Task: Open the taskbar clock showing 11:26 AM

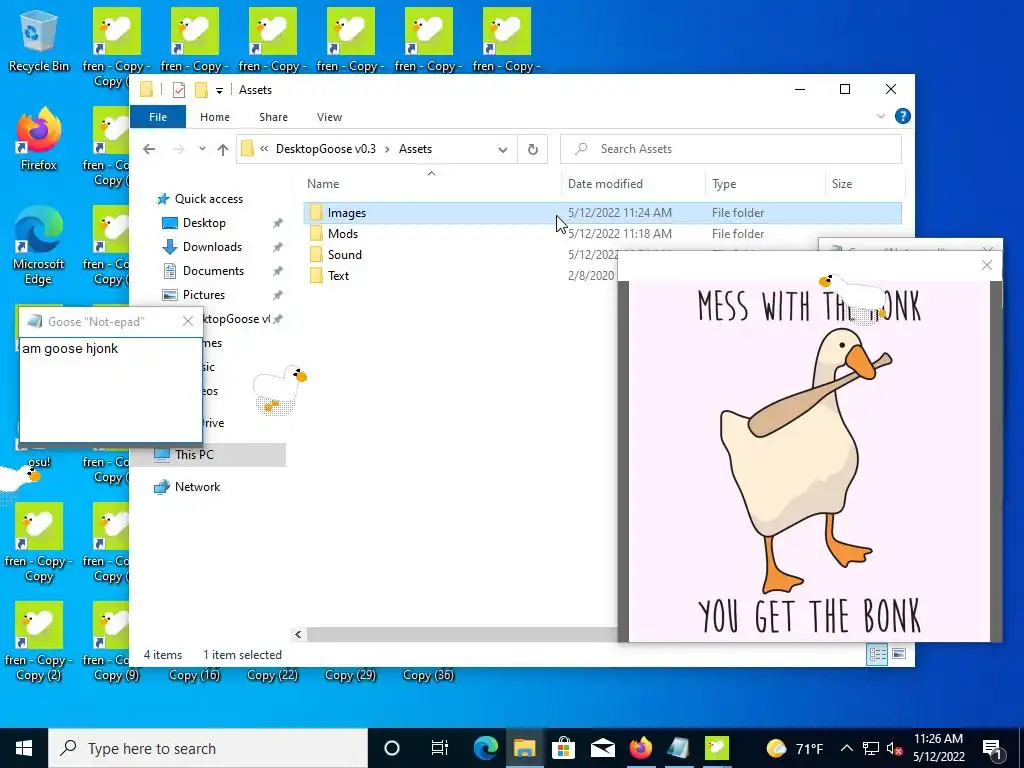Action: pos(938,748)
